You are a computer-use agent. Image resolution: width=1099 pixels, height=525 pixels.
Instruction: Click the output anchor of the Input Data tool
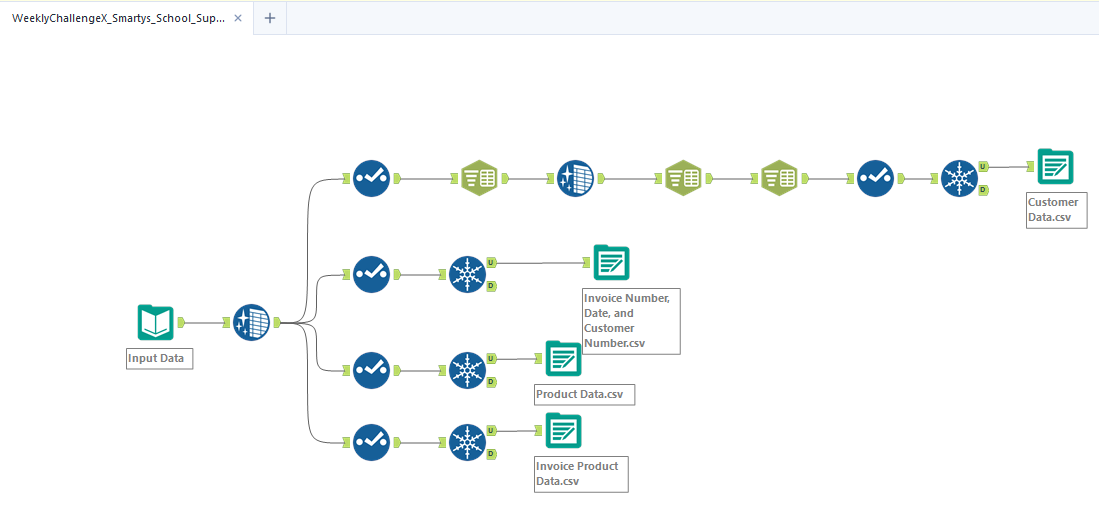click(x=182, y=323)
